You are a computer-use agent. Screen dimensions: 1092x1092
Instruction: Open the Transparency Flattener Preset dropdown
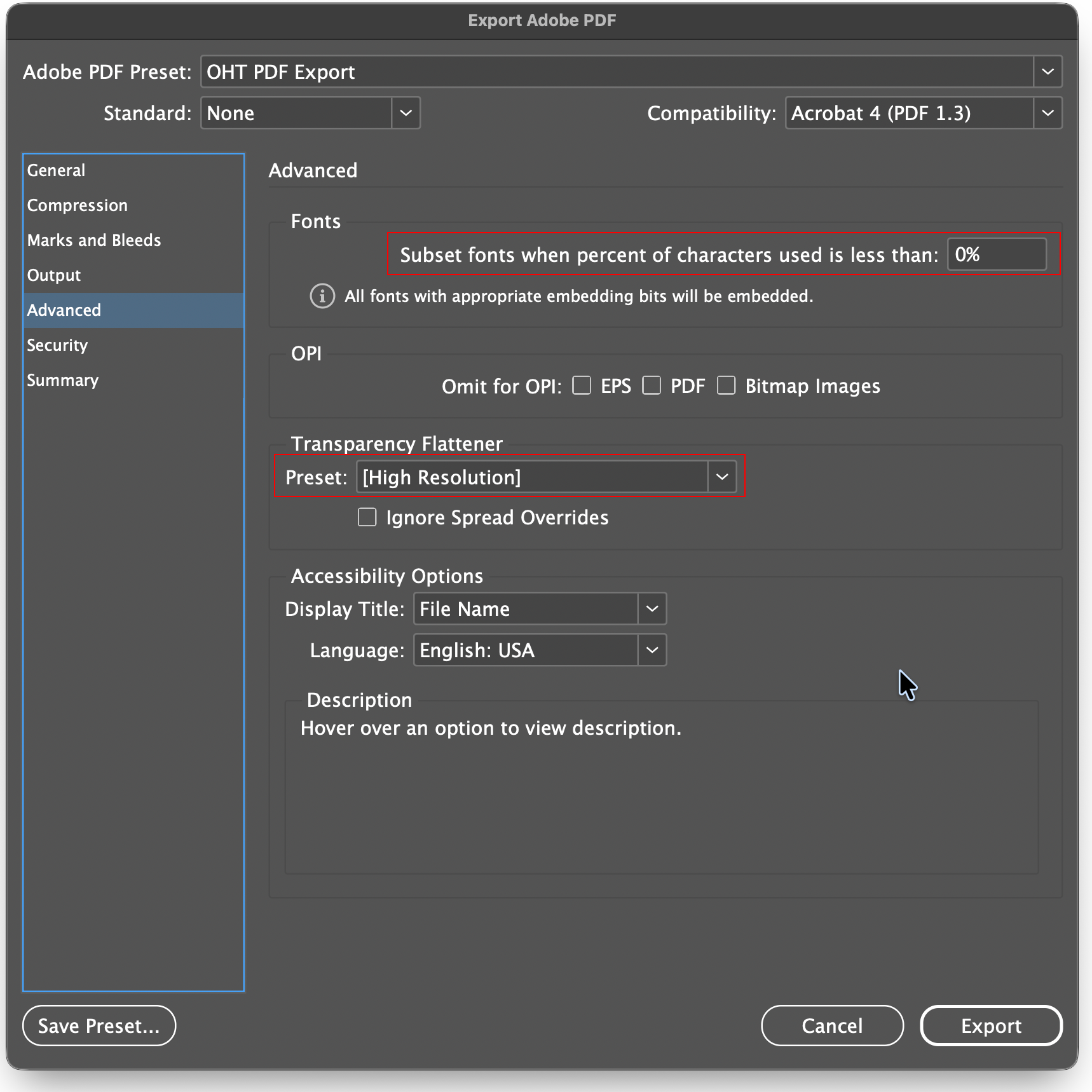[x=722, y=477]
